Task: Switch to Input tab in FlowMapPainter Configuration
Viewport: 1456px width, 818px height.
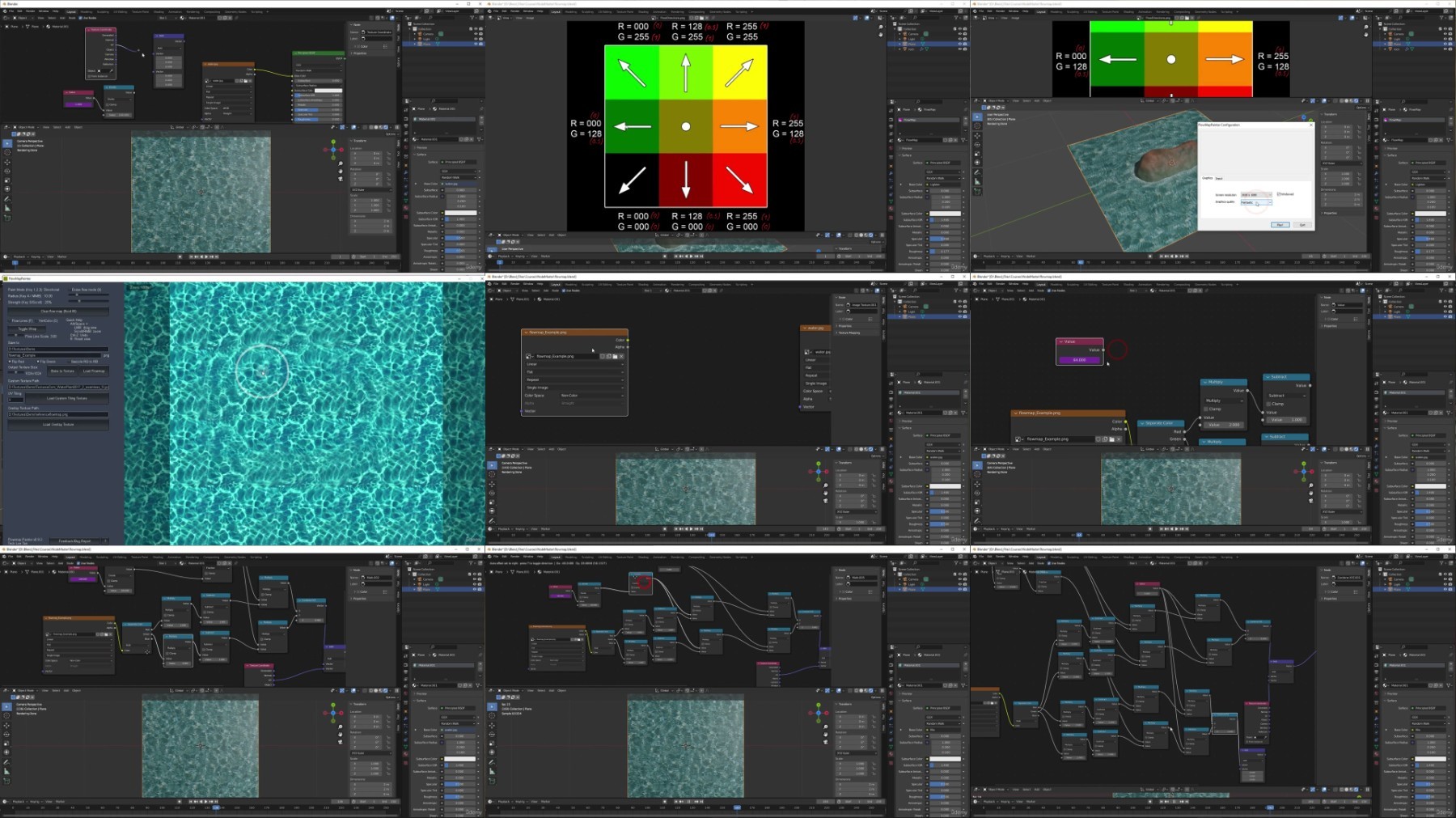Action: pos(1219,178)
